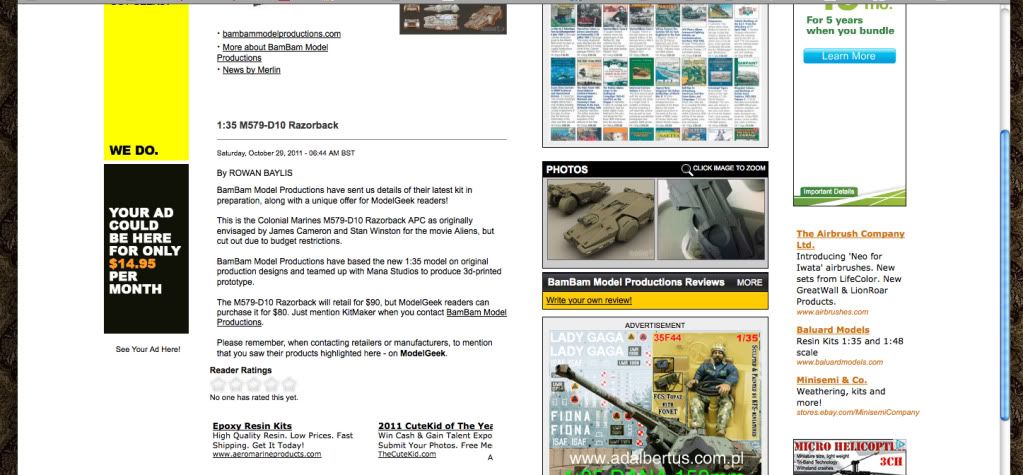Image resolution: width=1023 pixels, height=475 pixels.
Task: Open the 2011 CuteKid of The Year ad
Action: click(x=435, y=426)
